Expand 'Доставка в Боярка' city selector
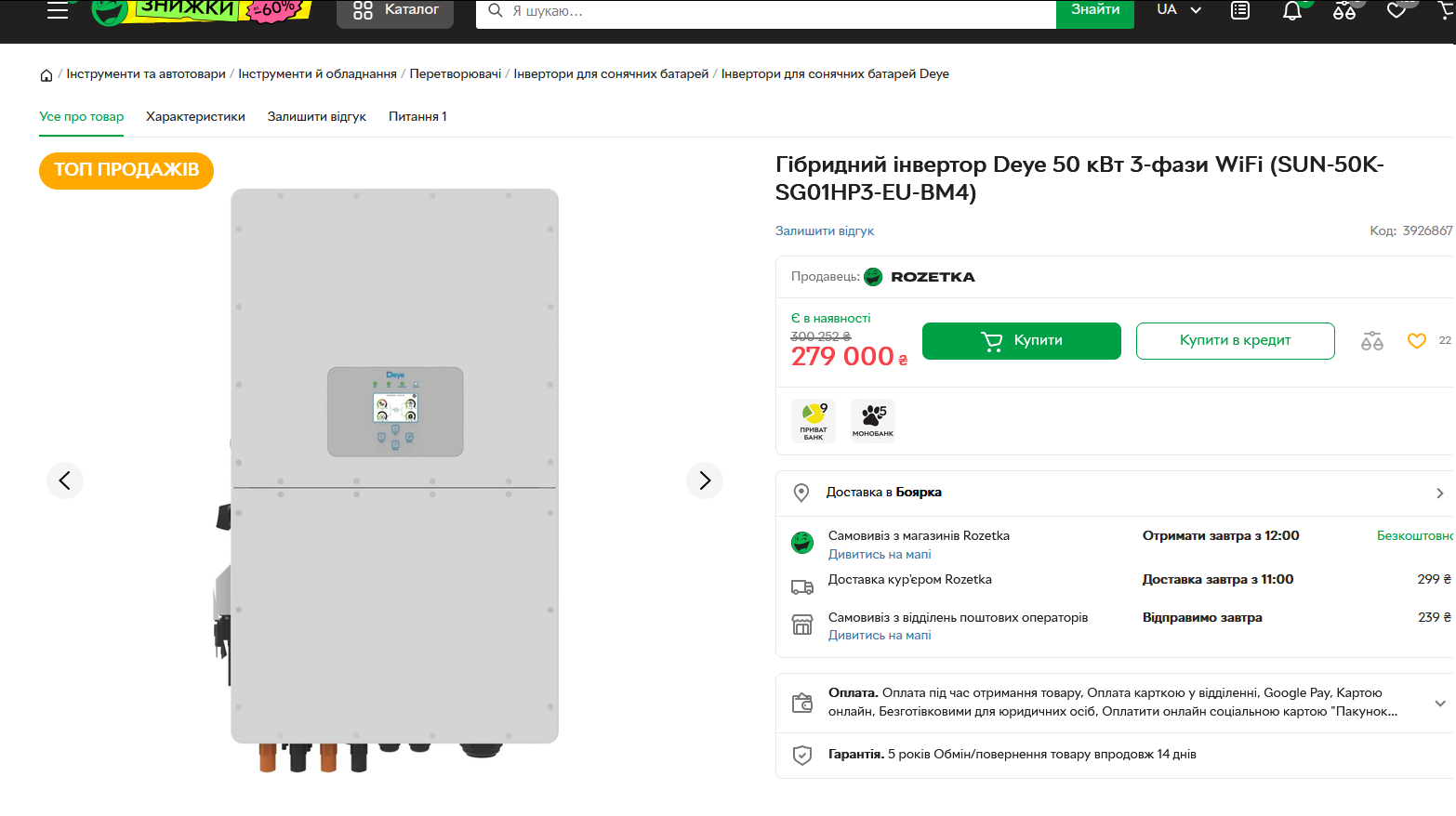1456x816 pixels. tap(1116, 494)
